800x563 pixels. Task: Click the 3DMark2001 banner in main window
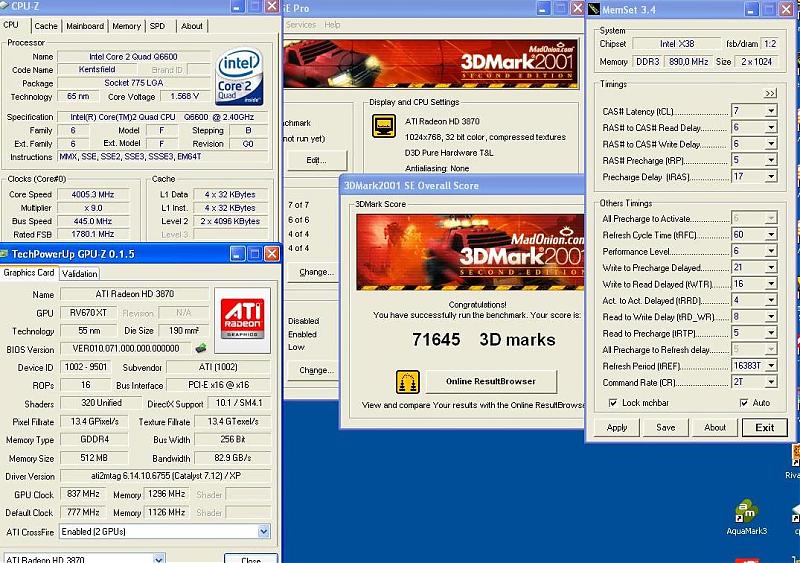coord(431,64)
